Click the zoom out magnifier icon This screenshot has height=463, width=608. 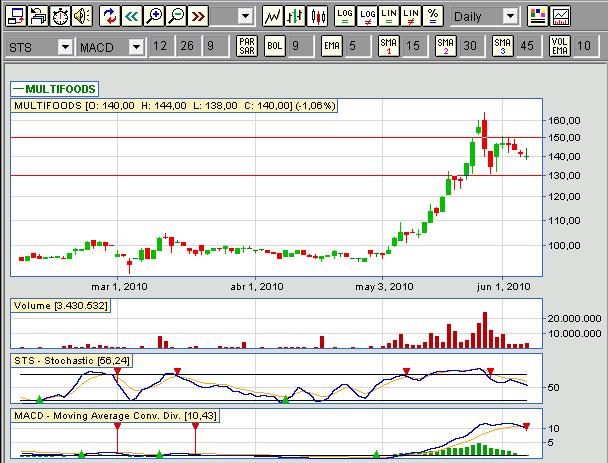(x=176, y=16)
